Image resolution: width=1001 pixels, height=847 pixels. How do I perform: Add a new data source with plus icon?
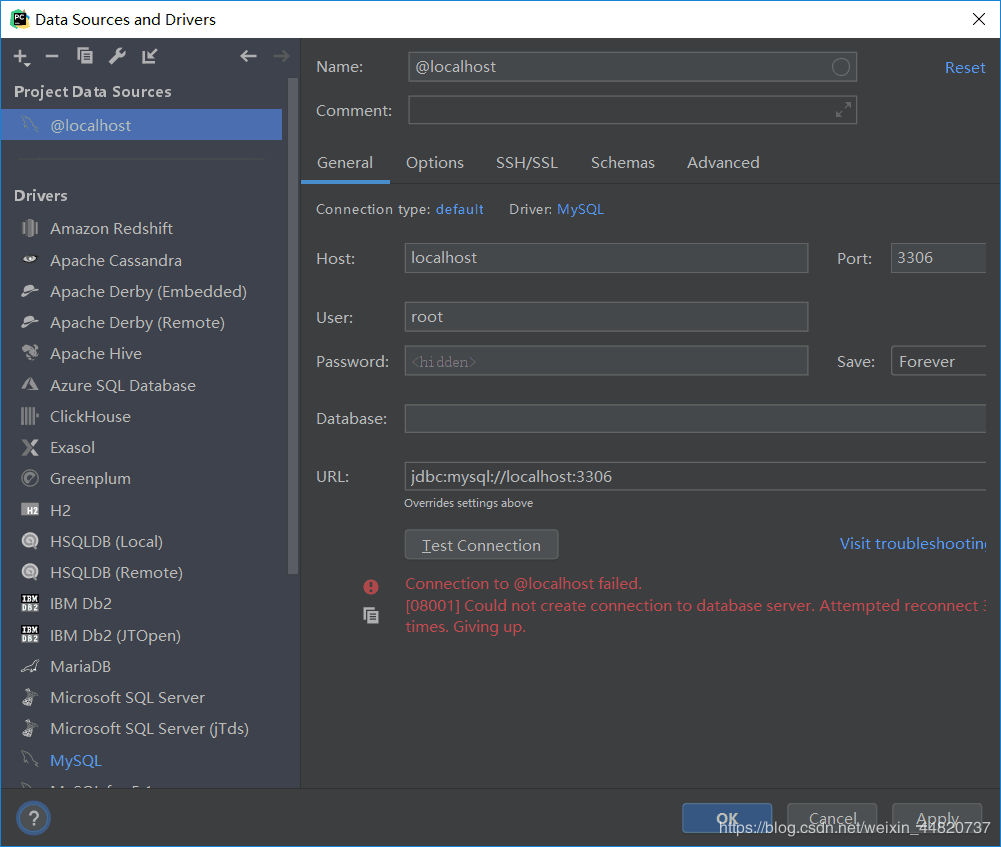click(x=21, y=57)
